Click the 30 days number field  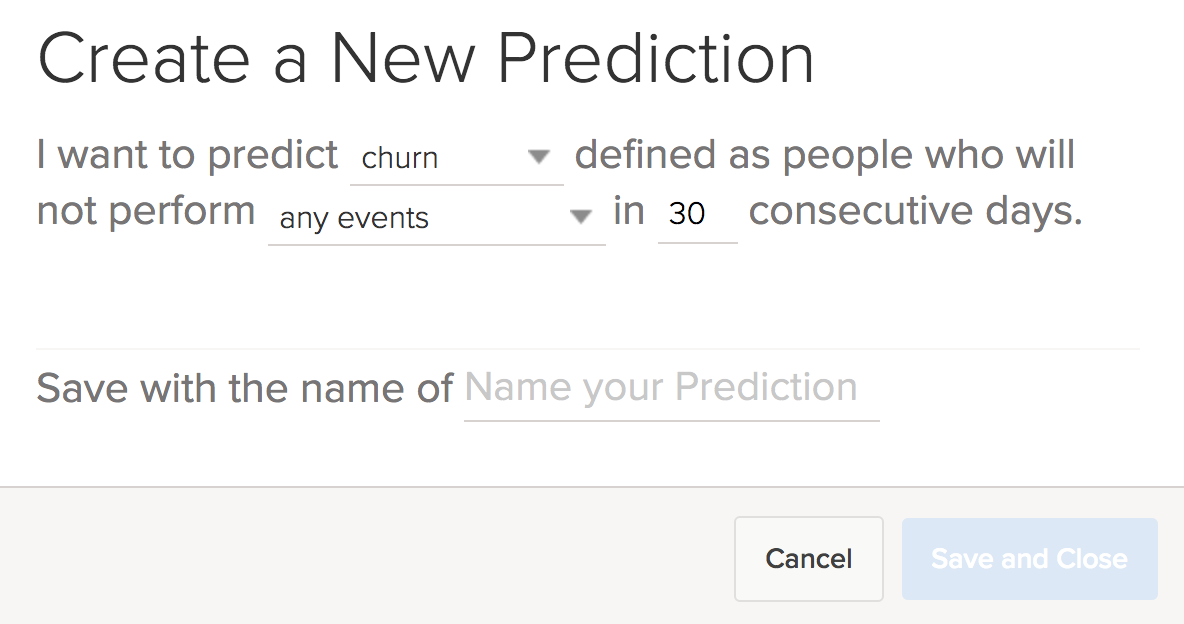[x=696, y=214]
